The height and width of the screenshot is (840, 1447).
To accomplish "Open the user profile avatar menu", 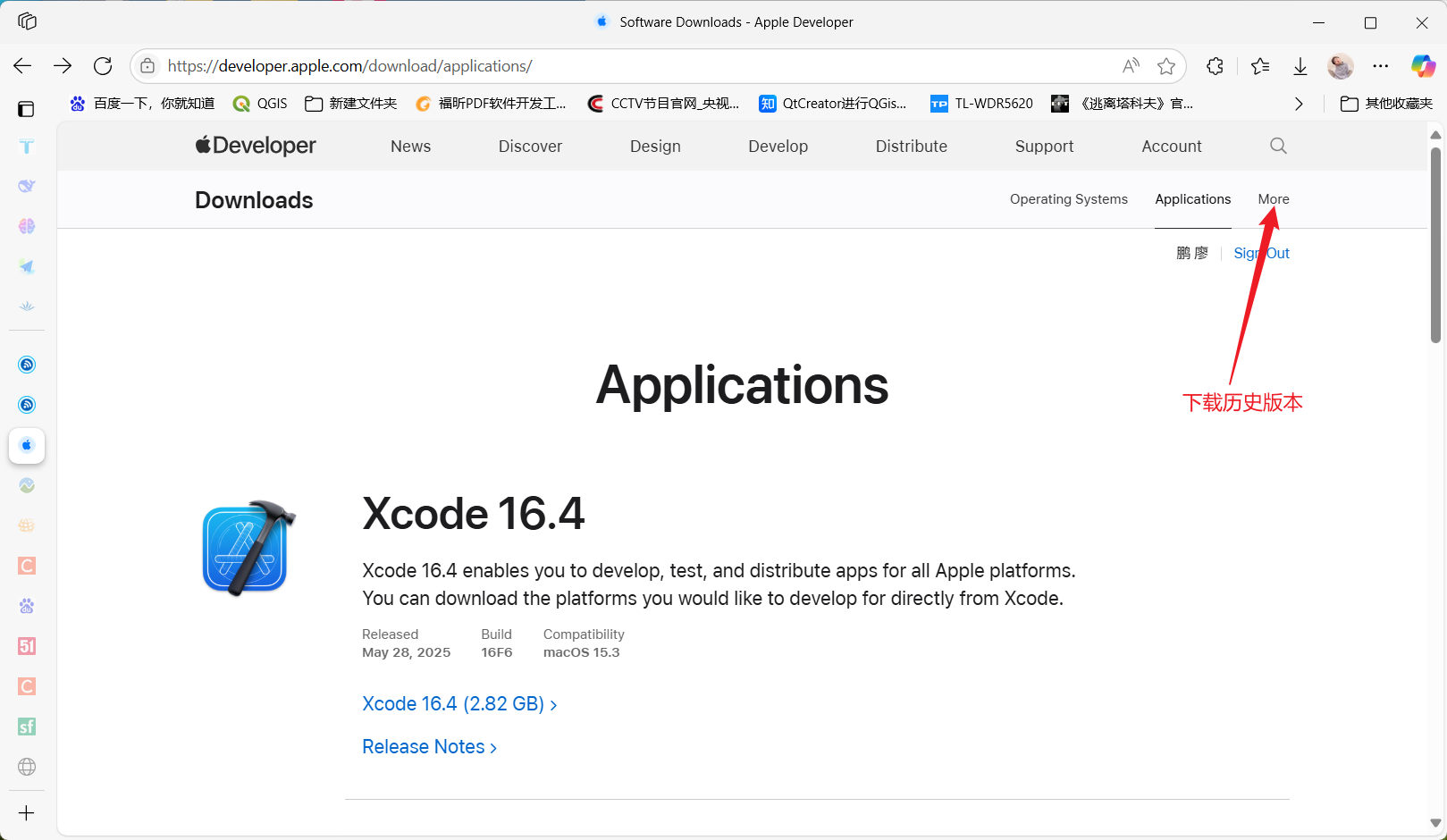I will tap(1341, 66).
